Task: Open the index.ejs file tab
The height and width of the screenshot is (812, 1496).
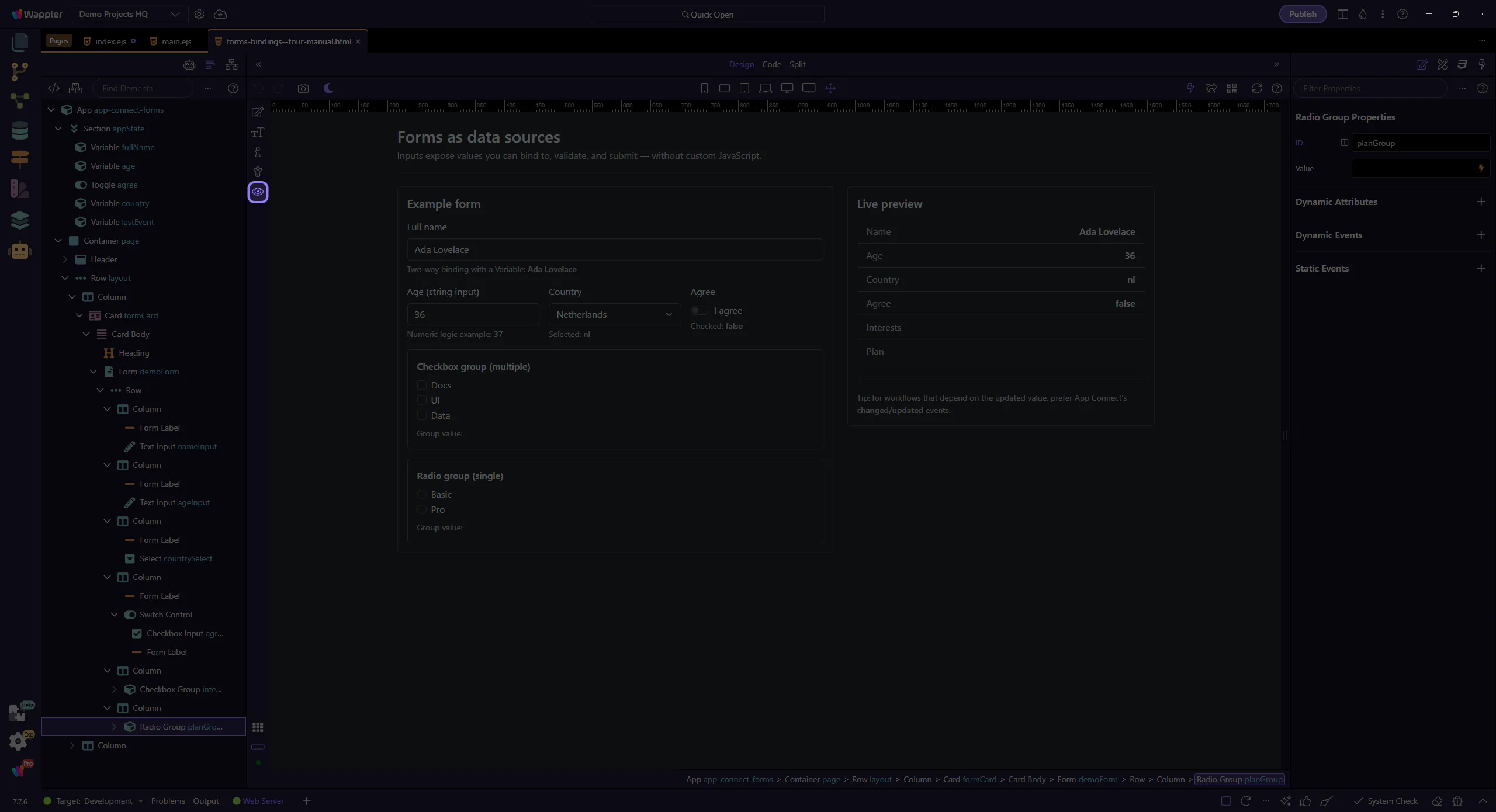Action: 110,41
